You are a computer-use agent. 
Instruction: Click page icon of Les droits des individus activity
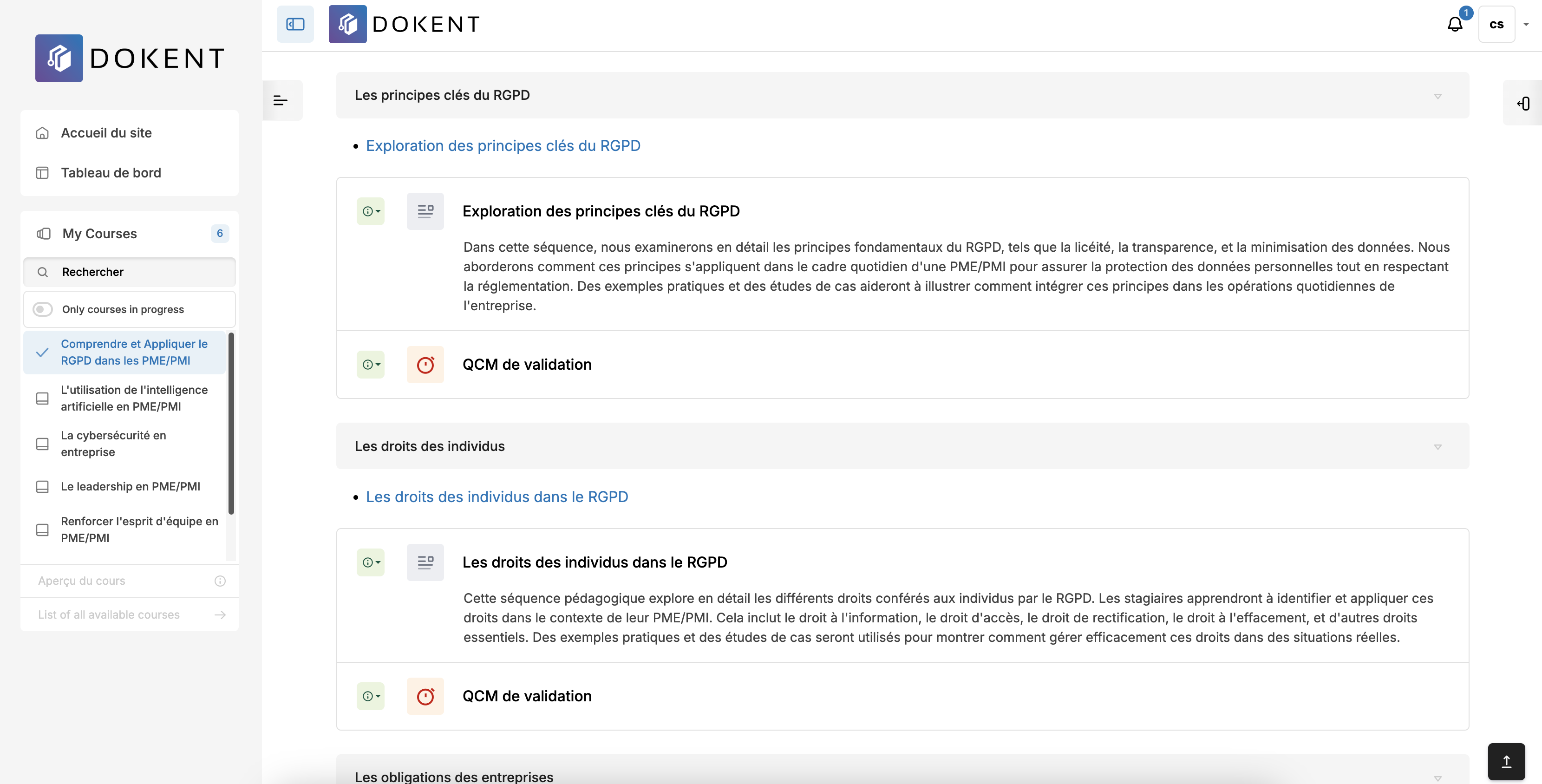[425, 562]
